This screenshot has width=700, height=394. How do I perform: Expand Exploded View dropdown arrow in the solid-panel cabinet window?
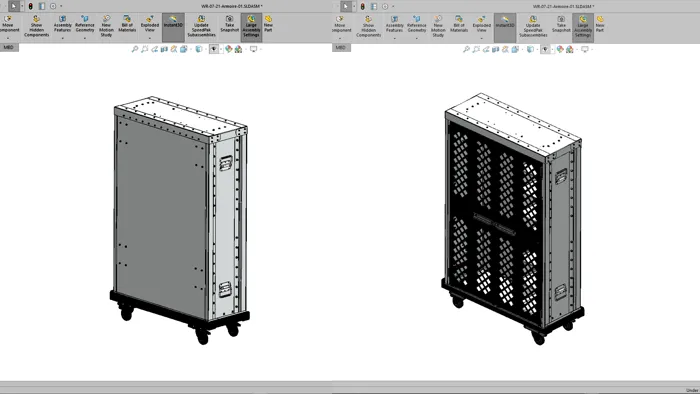pyautogui.click(x=150, y=38)
